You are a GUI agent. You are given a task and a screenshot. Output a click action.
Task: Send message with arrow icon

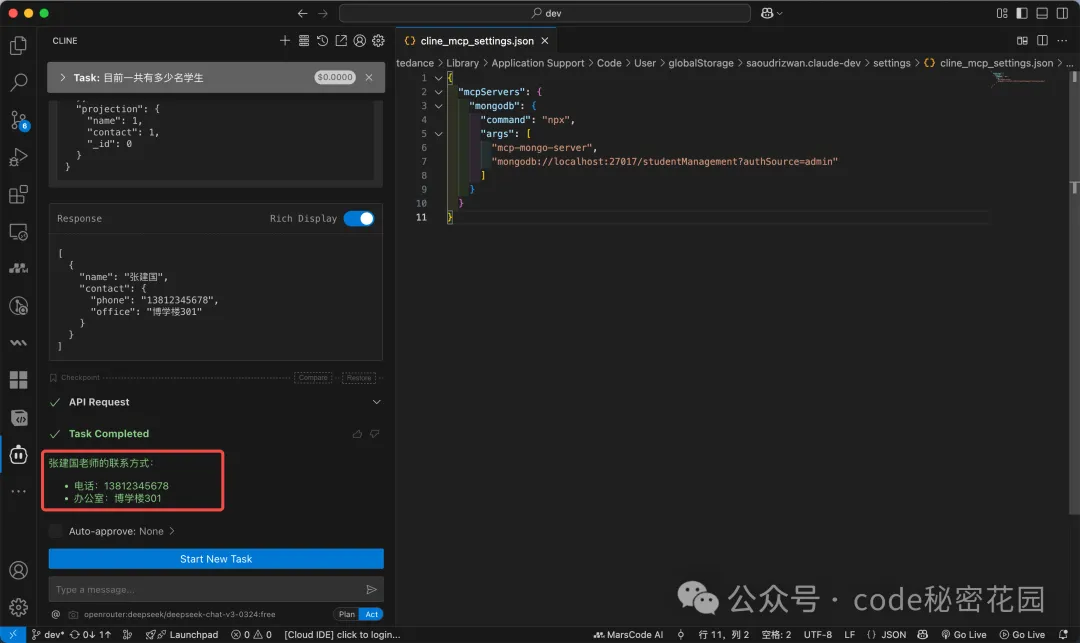click(371, 589)
